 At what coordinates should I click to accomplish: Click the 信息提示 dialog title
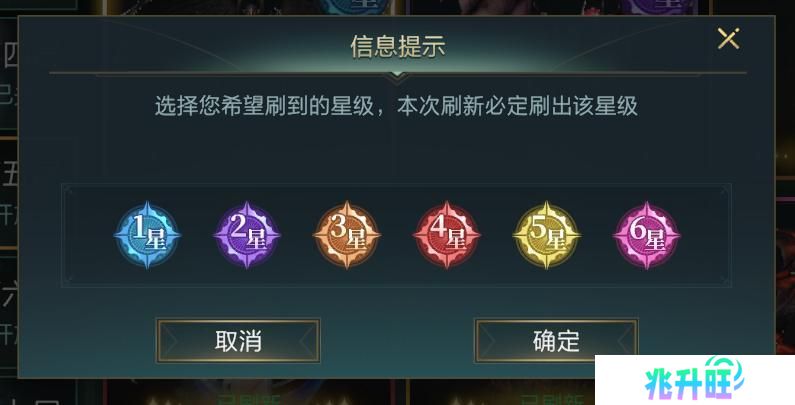[398, 46]
